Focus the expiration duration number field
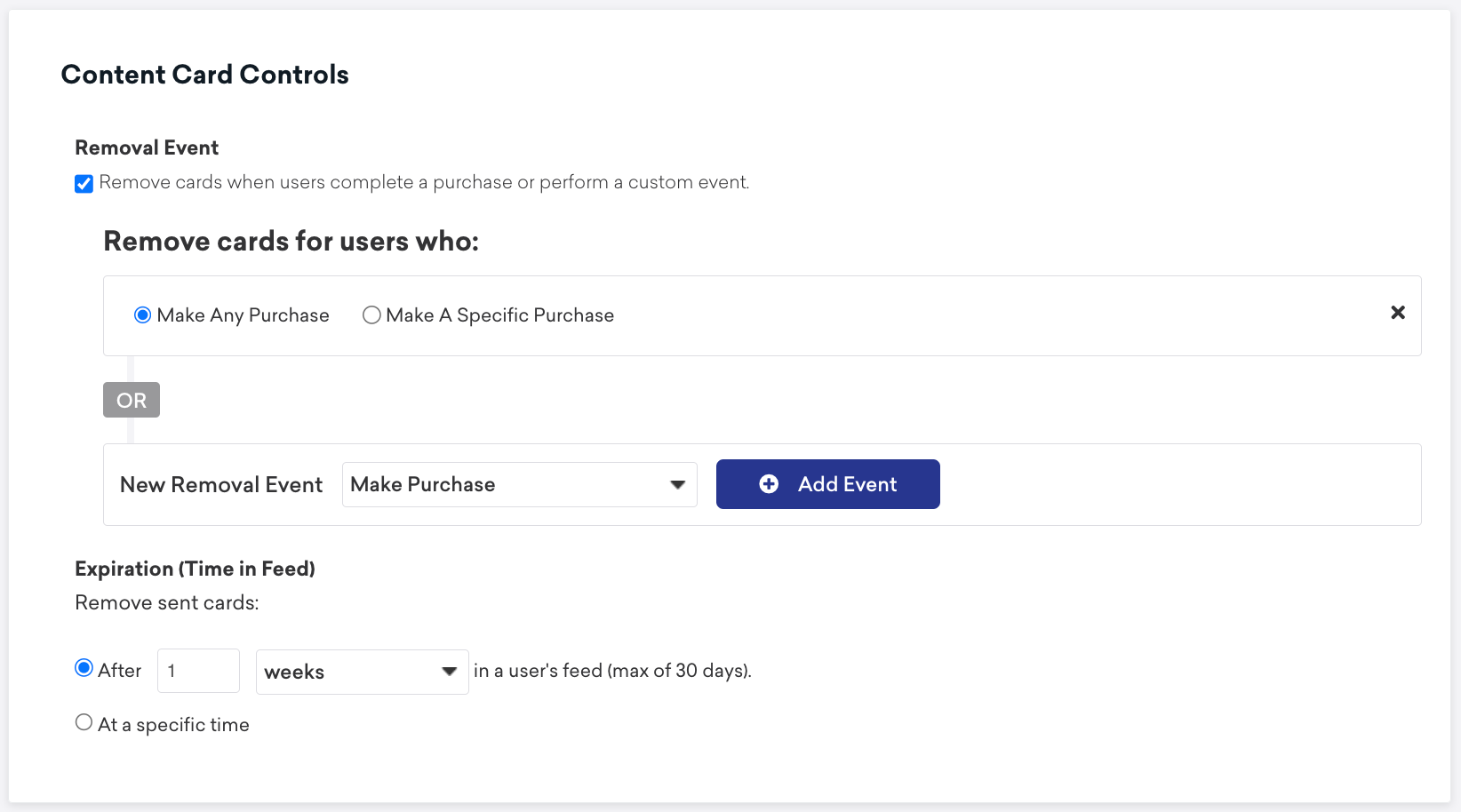Viewport: 1461px width, 812px height. coord(198,671)
